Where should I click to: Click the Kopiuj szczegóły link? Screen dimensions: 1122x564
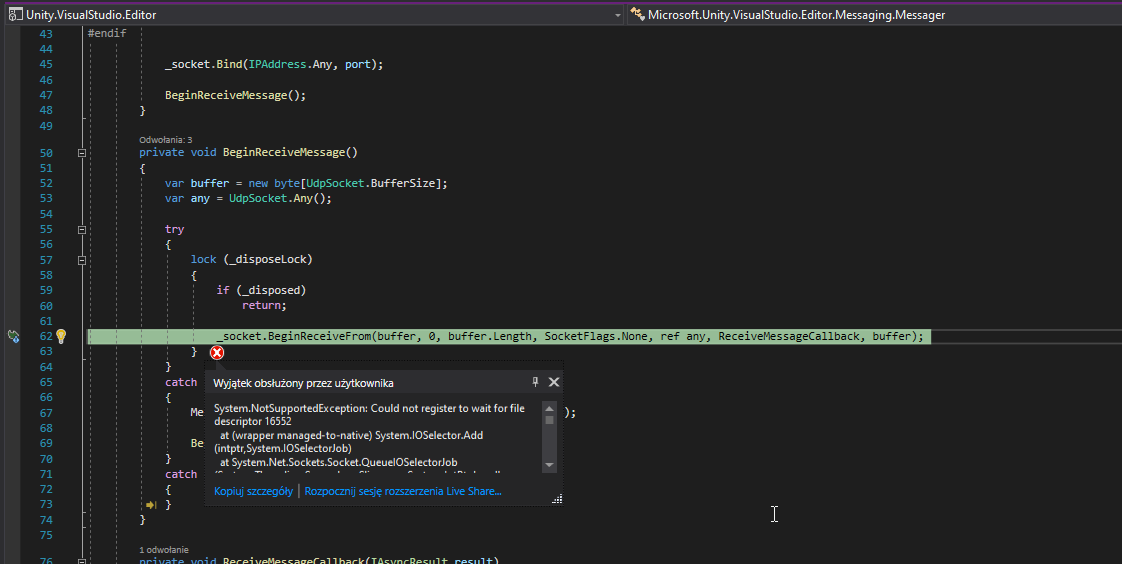click(x=253, y=491)
